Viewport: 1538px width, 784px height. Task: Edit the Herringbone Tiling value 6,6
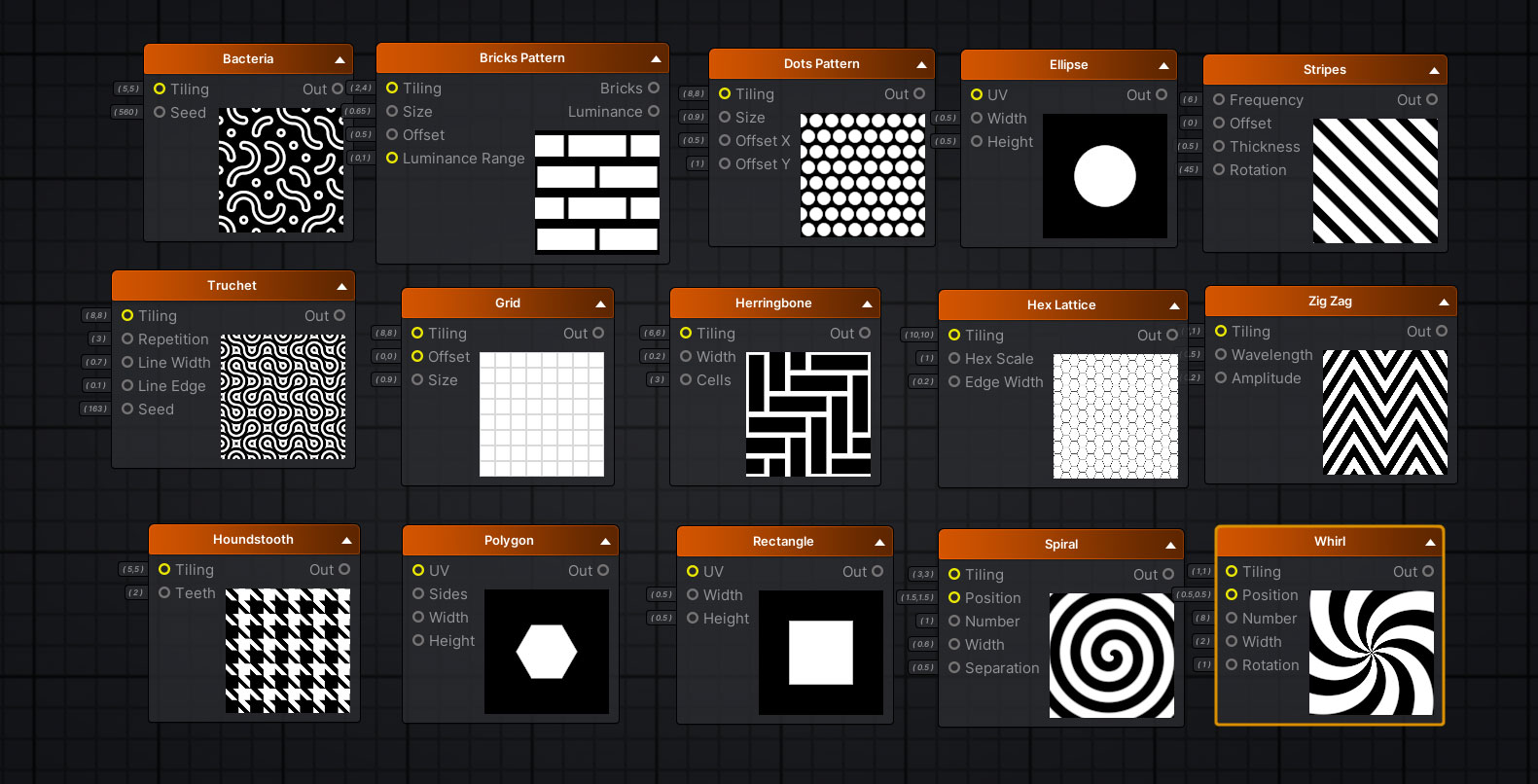click(655, 333)
